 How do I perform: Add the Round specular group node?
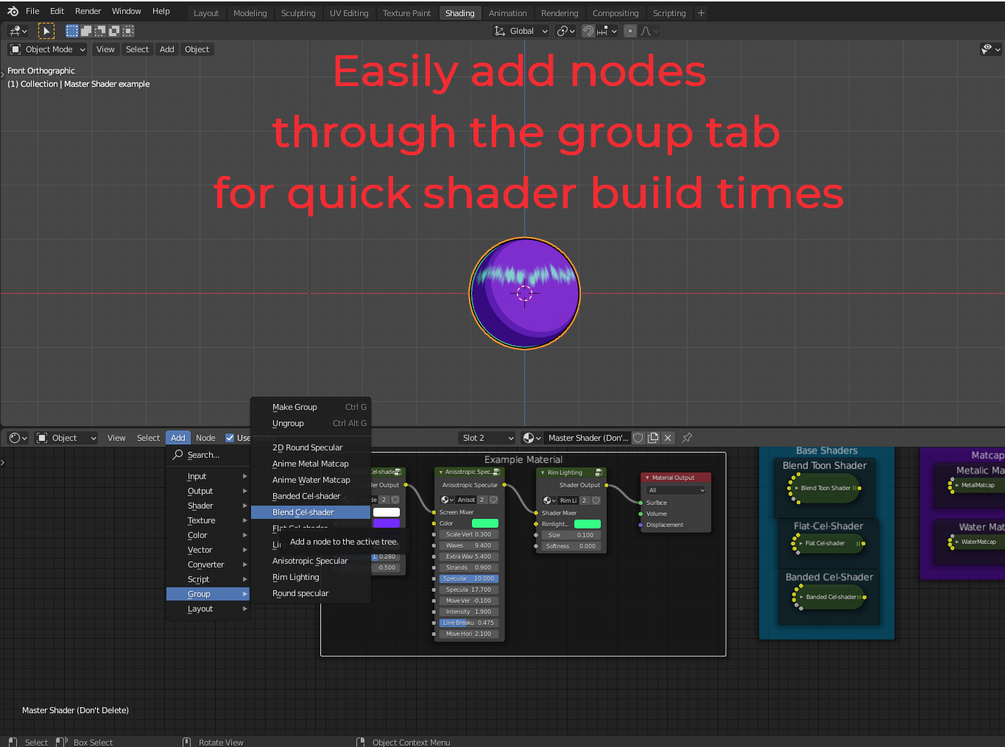[311, 594]
